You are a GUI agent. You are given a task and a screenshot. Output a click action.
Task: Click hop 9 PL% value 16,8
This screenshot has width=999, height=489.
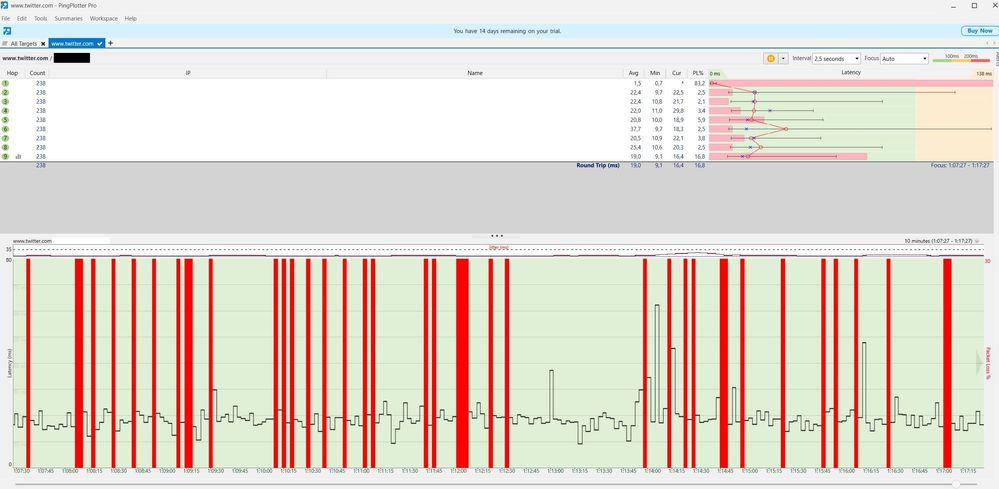pos(699,156)
